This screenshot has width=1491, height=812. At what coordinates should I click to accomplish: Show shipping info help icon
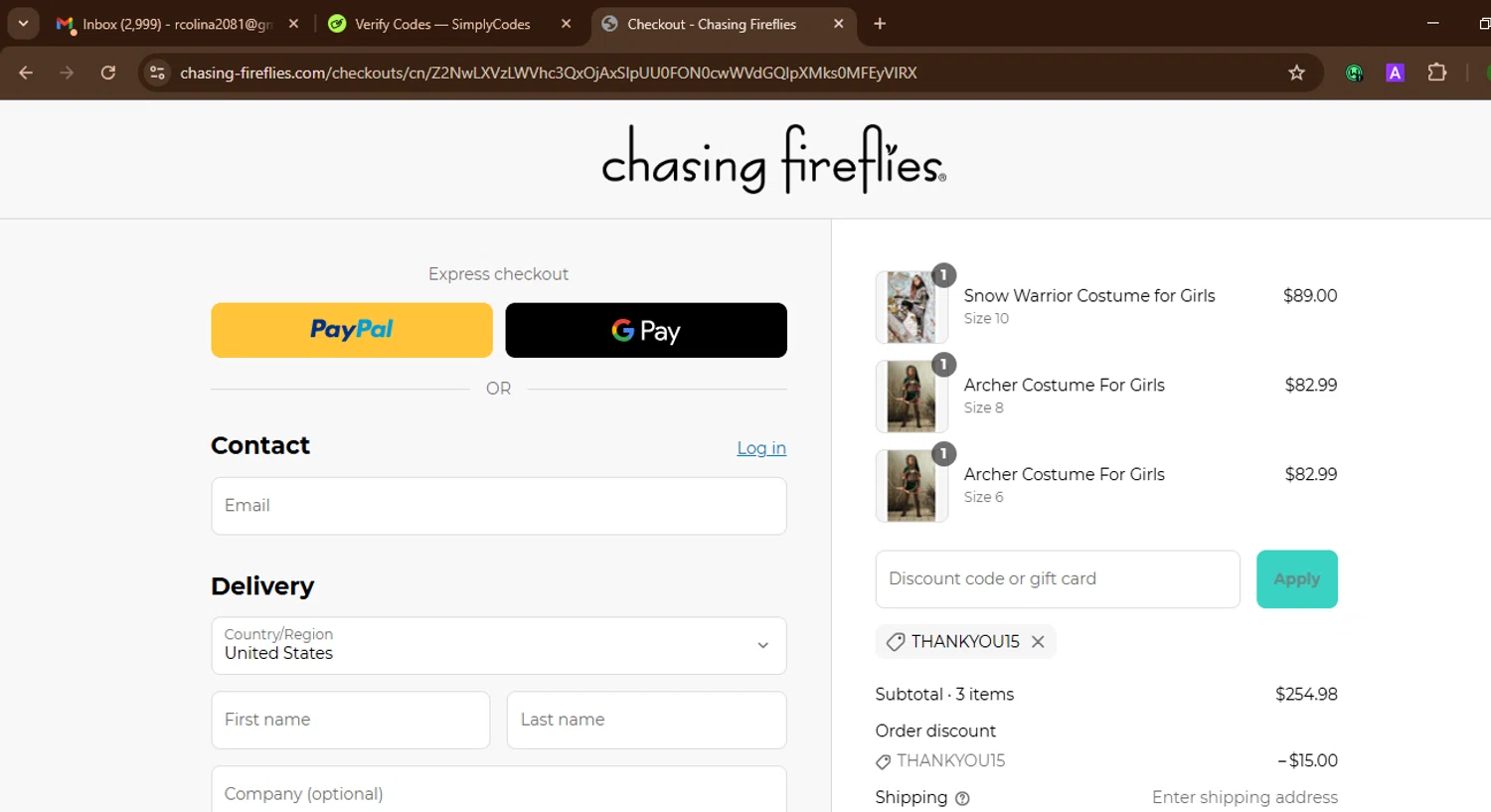click(x=962, y=798)
